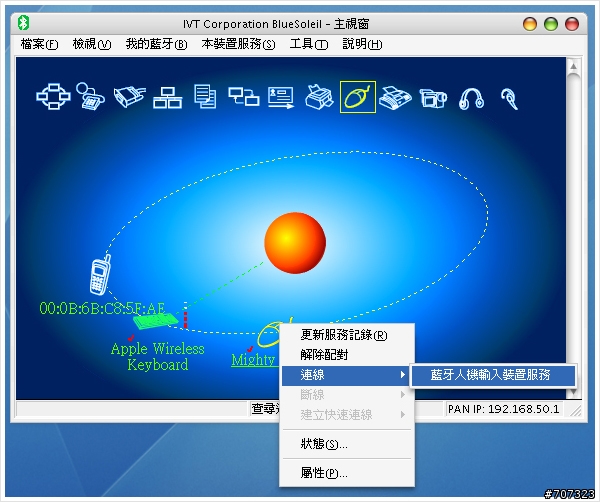Open 狀態(S)... from context menu
Viewport: 600px width, 502px height.
point(347,444)
